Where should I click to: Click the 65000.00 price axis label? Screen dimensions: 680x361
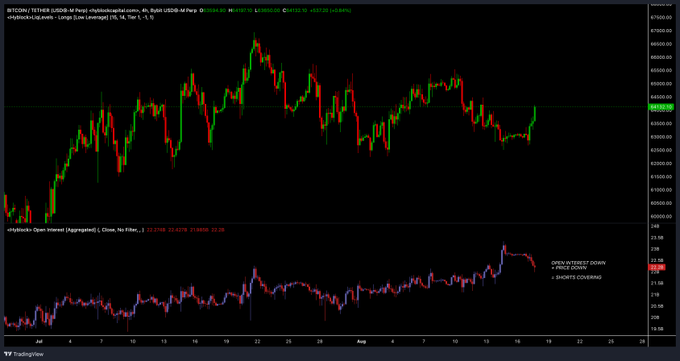tap(660, 84)
